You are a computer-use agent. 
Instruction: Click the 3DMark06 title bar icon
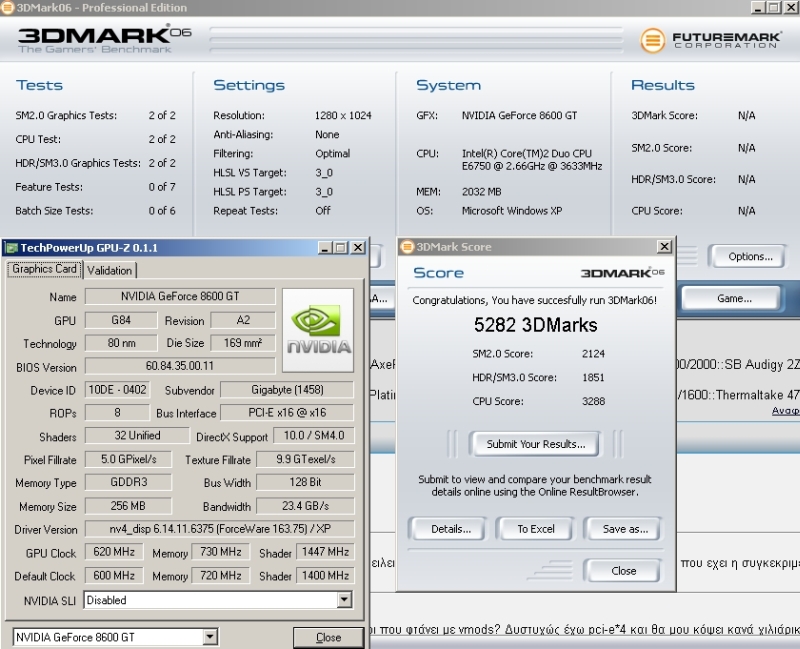7,7
